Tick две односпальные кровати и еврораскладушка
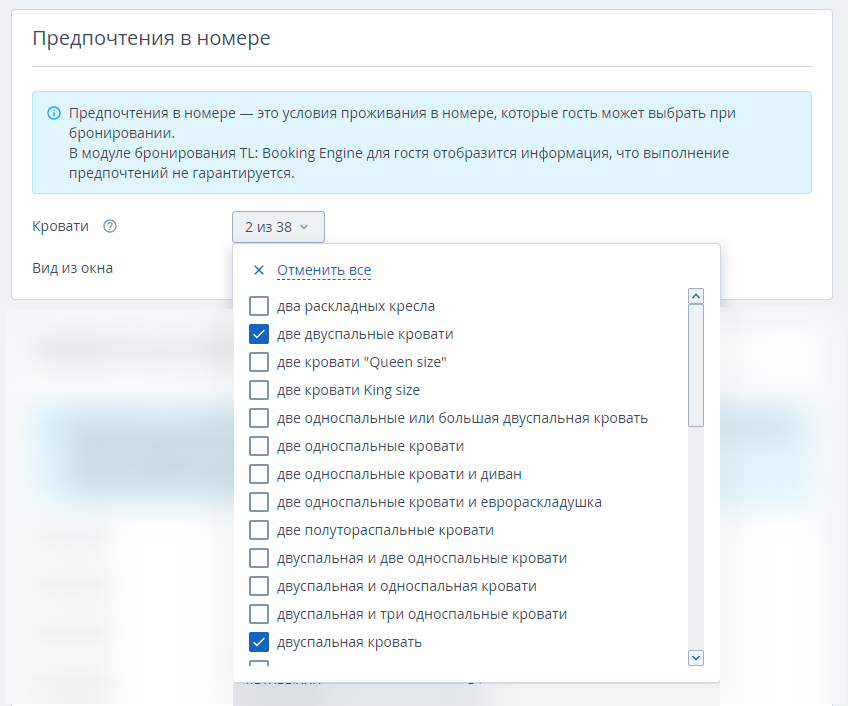 pos(259,503)
